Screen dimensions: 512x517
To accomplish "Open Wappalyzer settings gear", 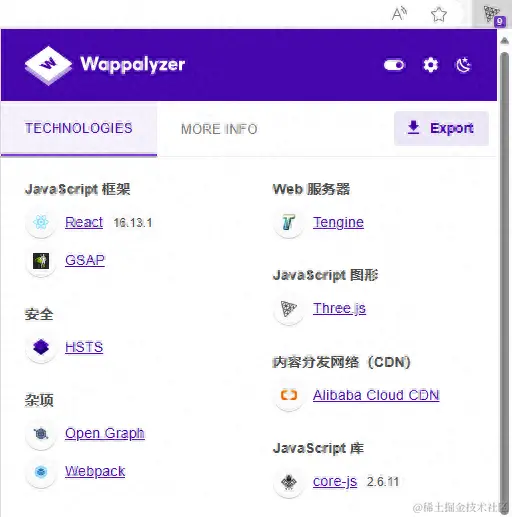I will tap(430, 65).
